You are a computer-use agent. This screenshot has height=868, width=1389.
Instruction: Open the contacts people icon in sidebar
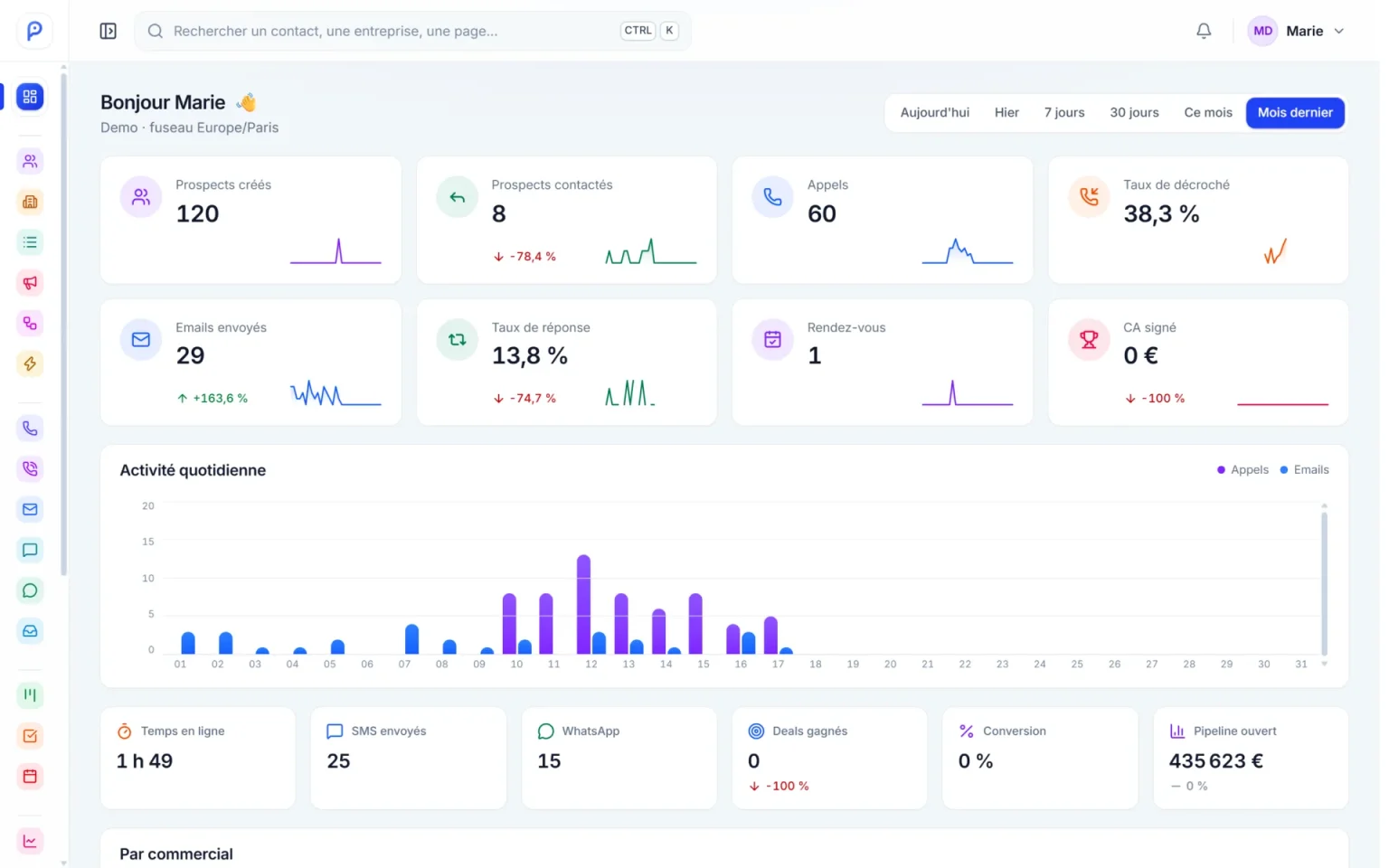pos(30,161)
